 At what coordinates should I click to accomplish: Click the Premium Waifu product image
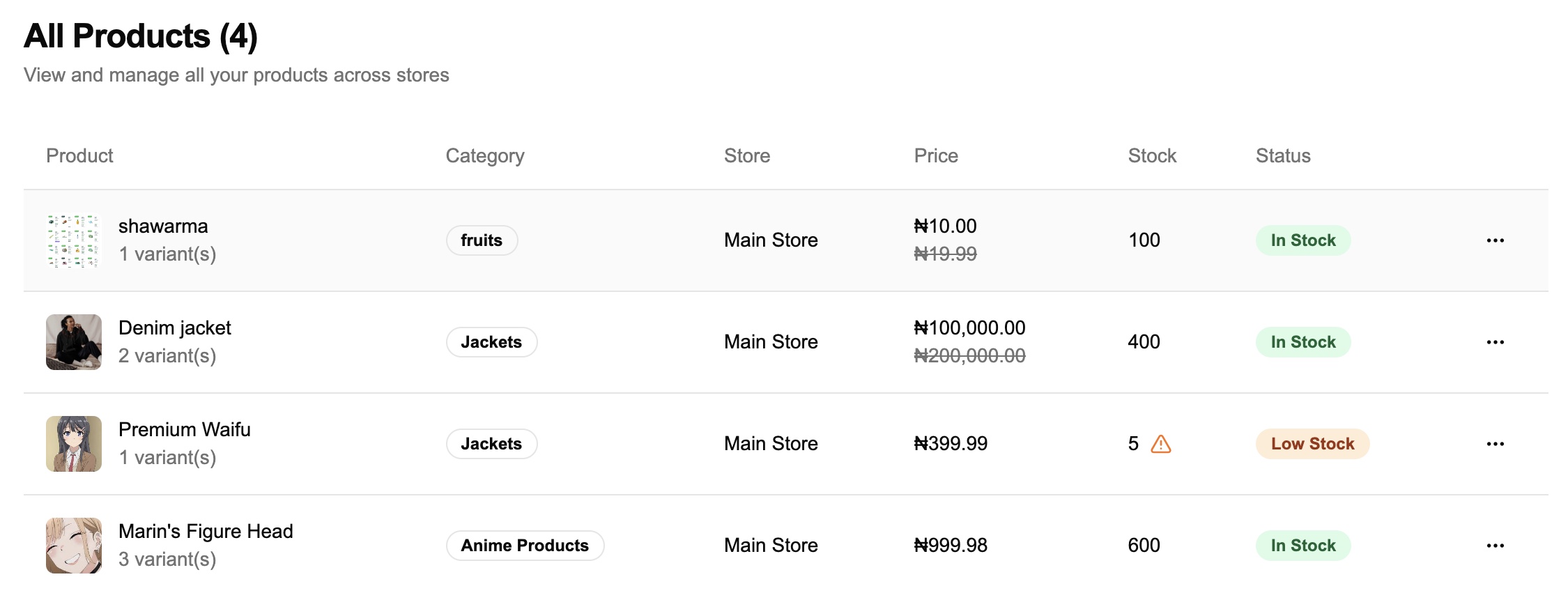pos(74,444)
